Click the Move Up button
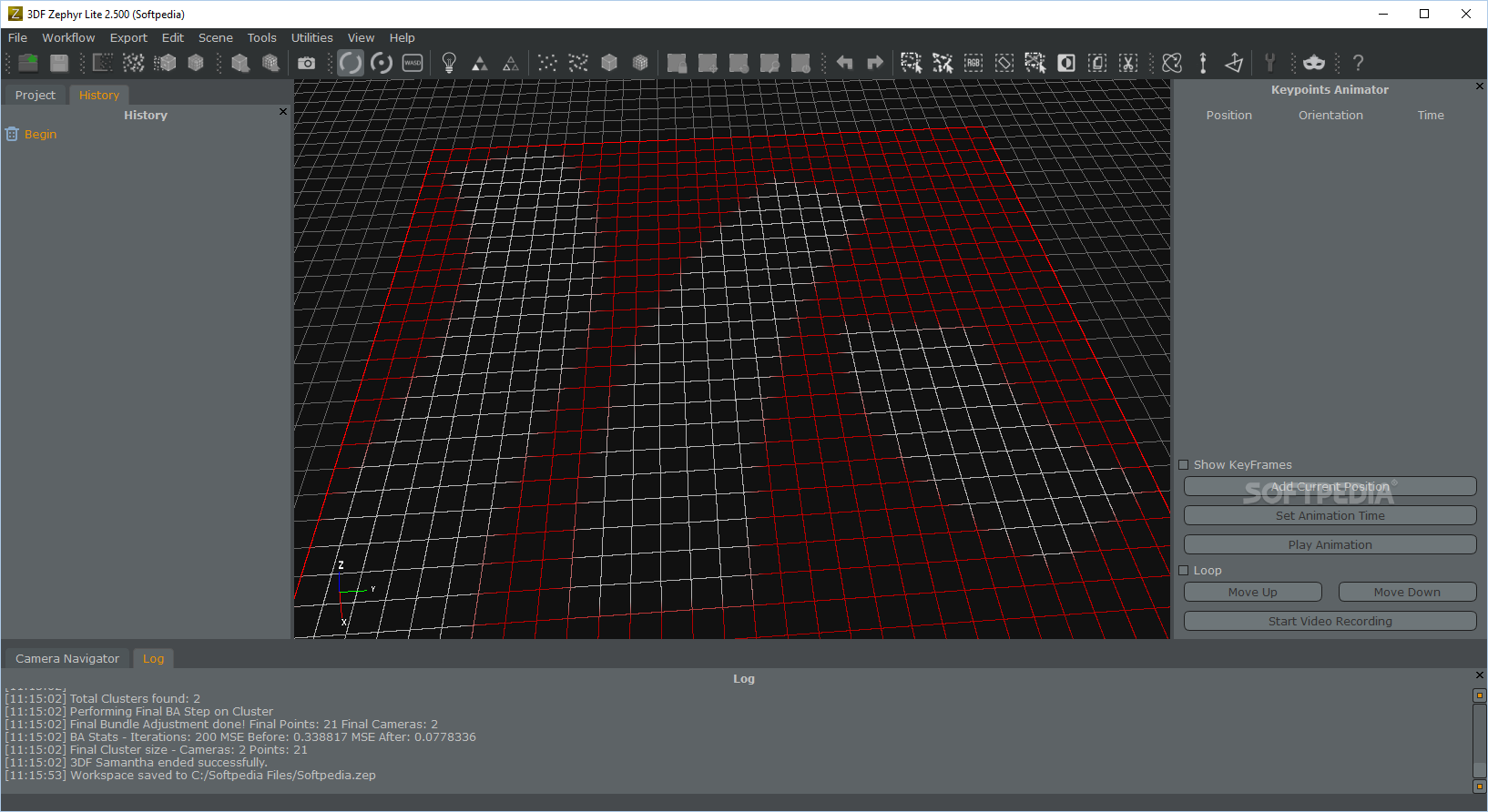The height and width of the screenshot is (812, 1488). [x=1253, y=593]
